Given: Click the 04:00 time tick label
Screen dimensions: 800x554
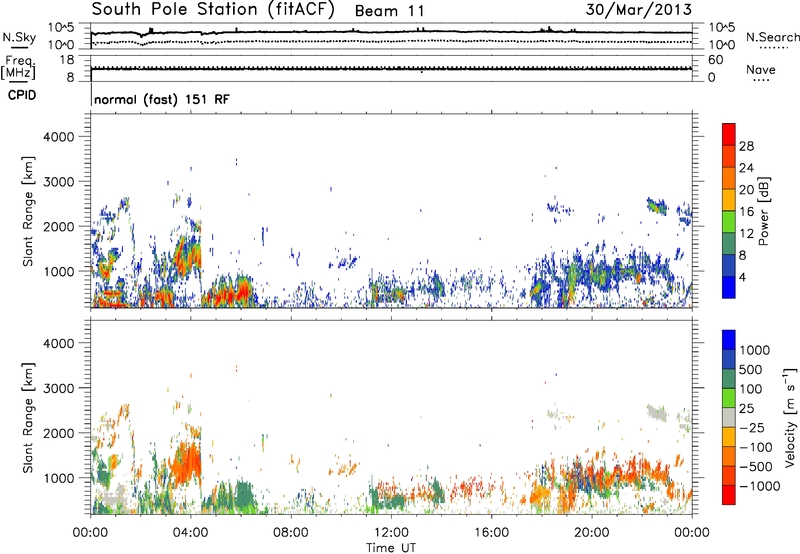Looking at the screenshot, I should 191,533.
